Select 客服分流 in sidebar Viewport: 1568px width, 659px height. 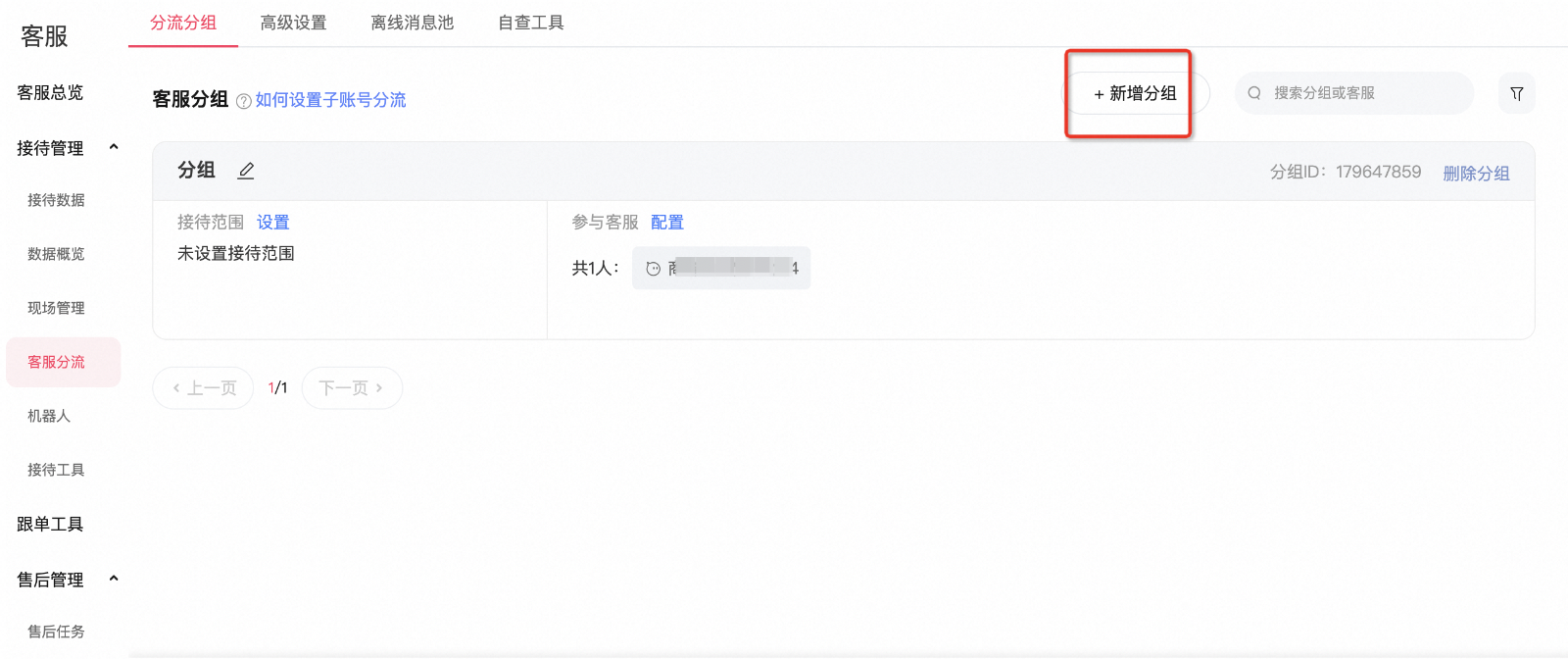[63, 362]
